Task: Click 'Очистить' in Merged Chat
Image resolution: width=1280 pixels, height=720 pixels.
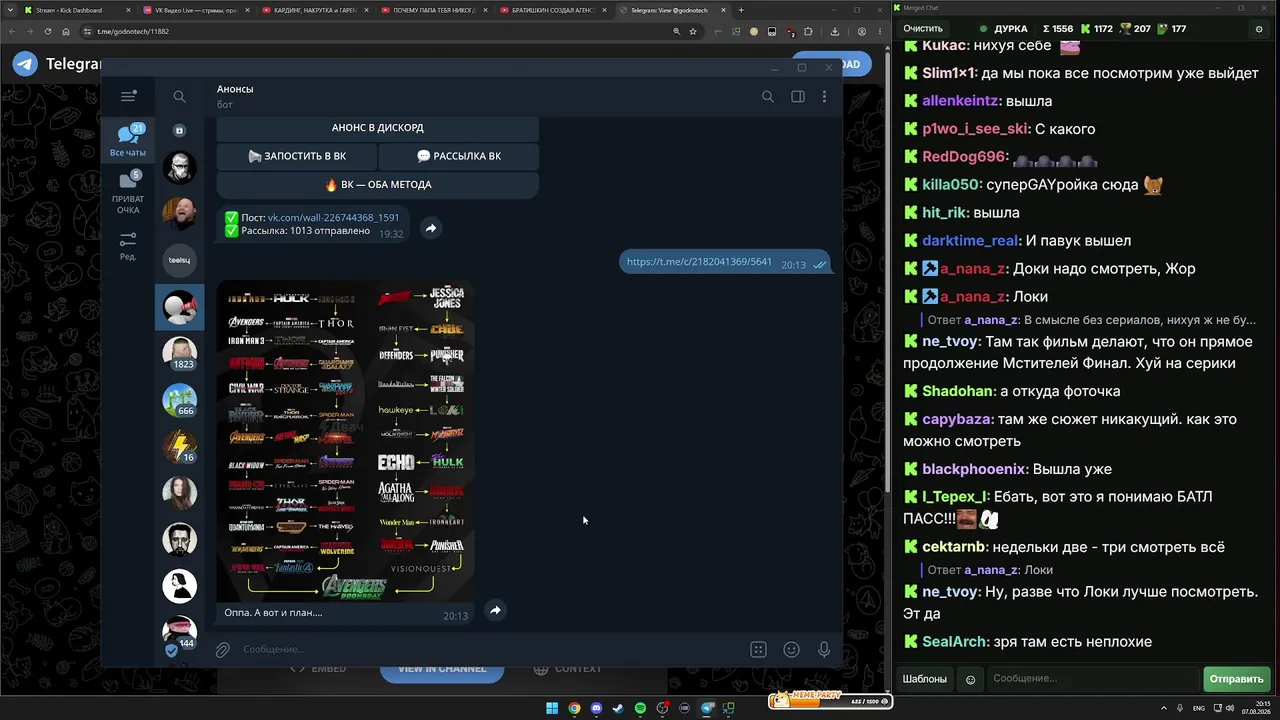Action: [x=922, y=29]
